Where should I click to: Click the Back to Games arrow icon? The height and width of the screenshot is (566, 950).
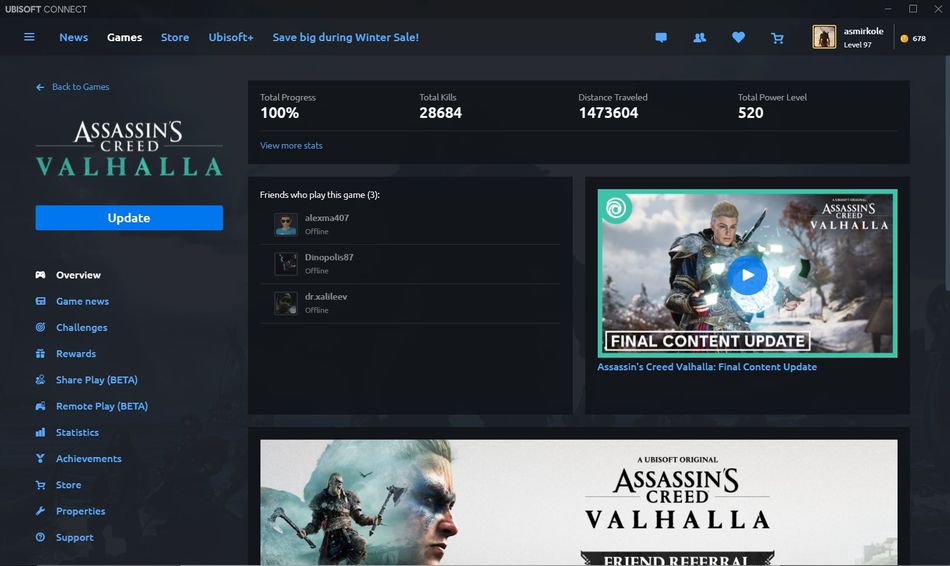click(x=40, y=87)
